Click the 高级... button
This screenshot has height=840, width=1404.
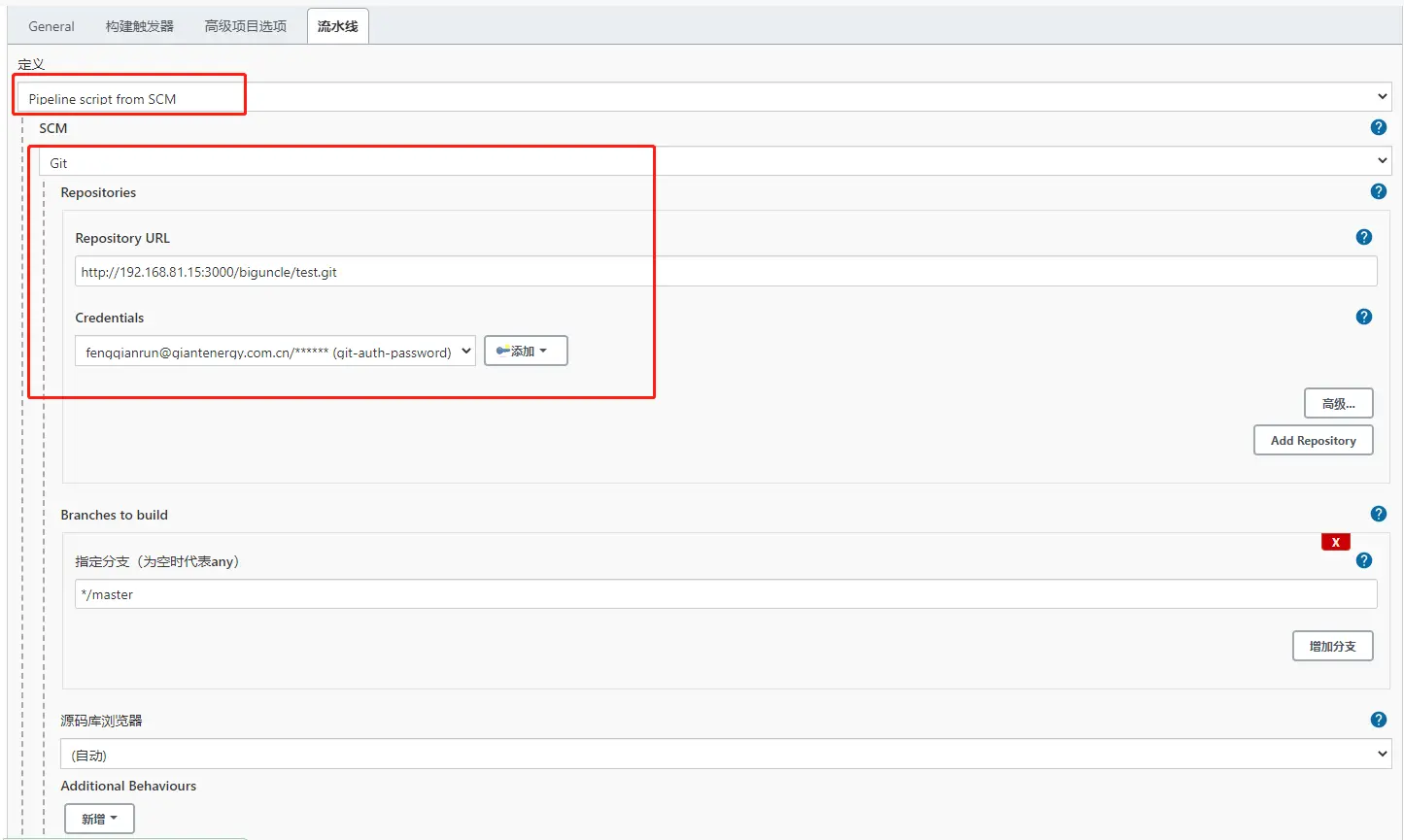(1338, 403)
